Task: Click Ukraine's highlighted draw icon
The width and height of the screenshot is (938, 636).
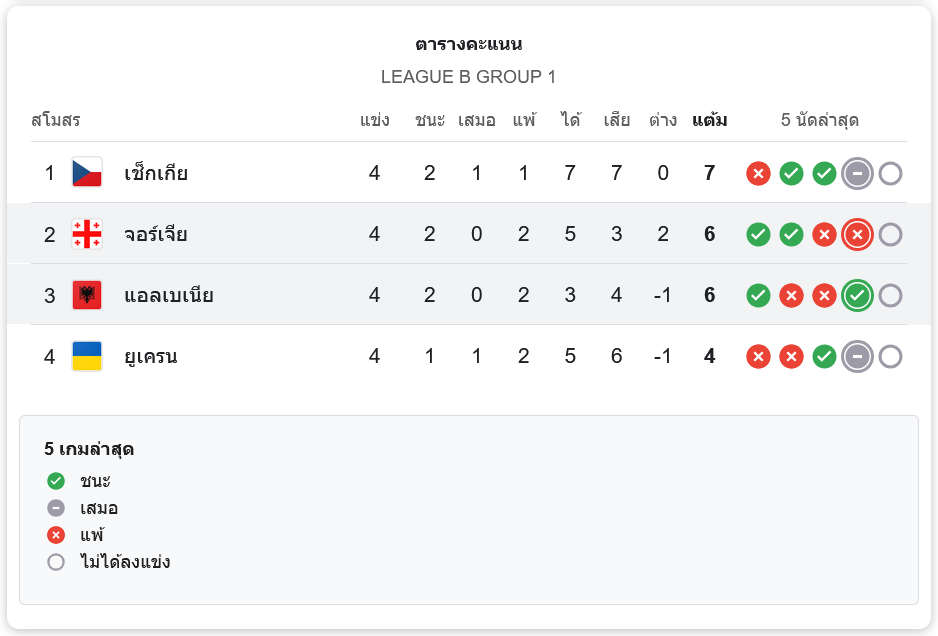Action: [857, 356]
